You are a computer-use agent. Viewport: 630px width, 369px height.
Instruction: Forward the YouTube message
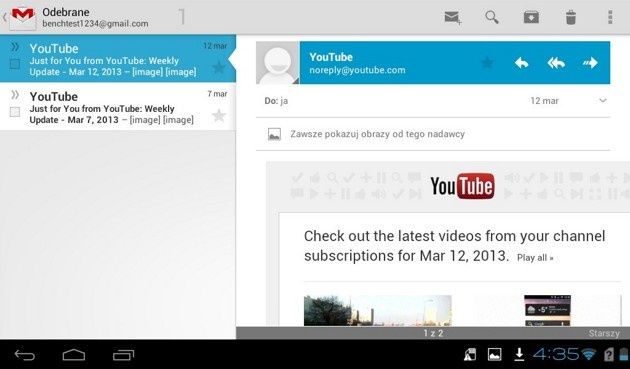(x=590, y=63)
